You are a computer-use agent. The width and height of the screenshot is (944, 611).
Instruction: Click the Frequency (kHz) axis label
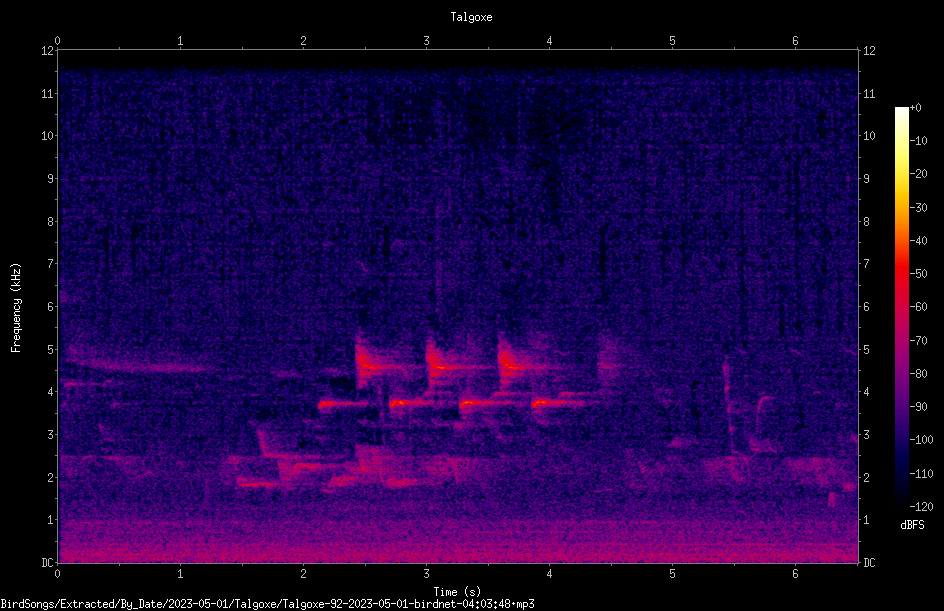click(x=16, y=308)
